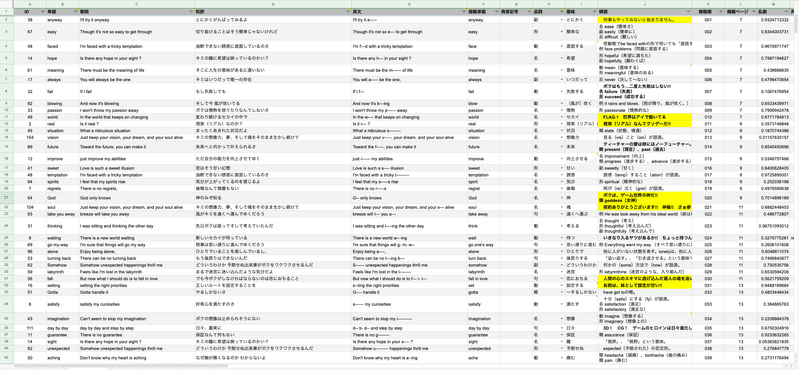Select the 'Gotta handle it' cell in column C

tap(137, 293)
